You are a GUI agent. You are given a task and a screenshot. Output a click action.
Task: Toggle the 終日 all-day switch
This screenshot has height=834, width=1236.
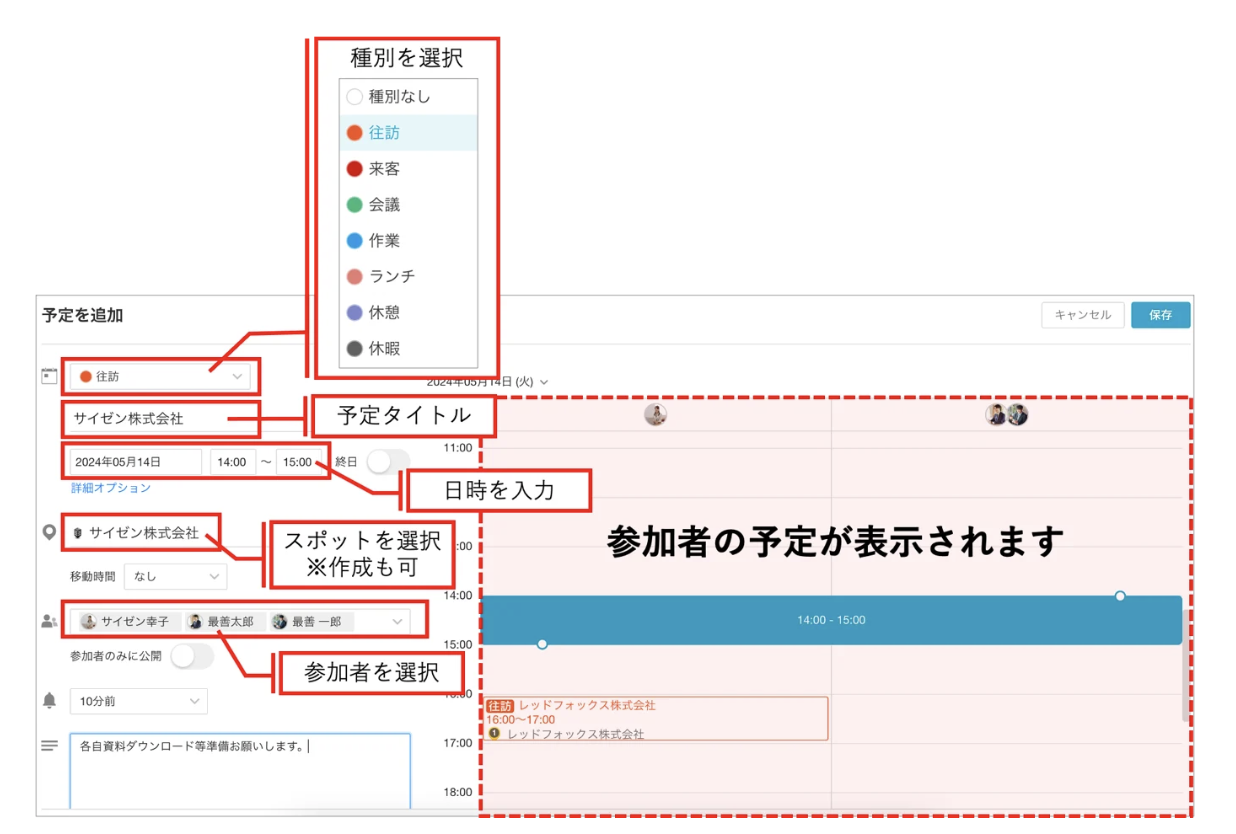(x=387, y=462)
